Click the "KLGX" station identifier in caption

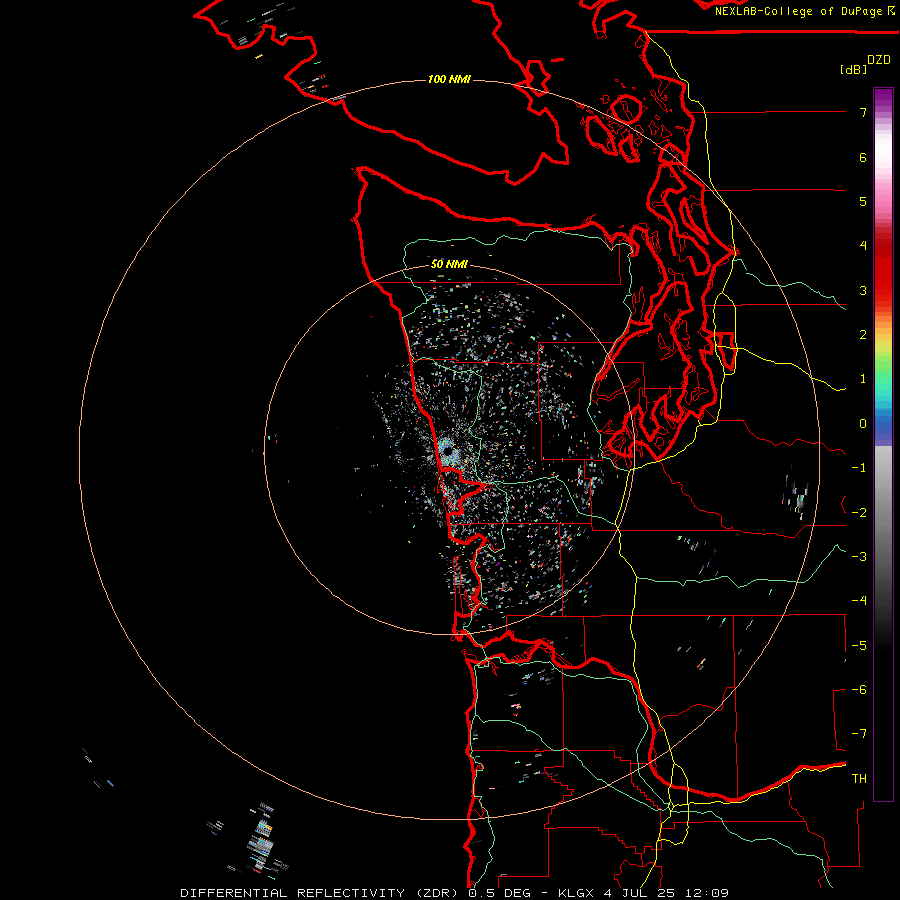pos(575,893)
